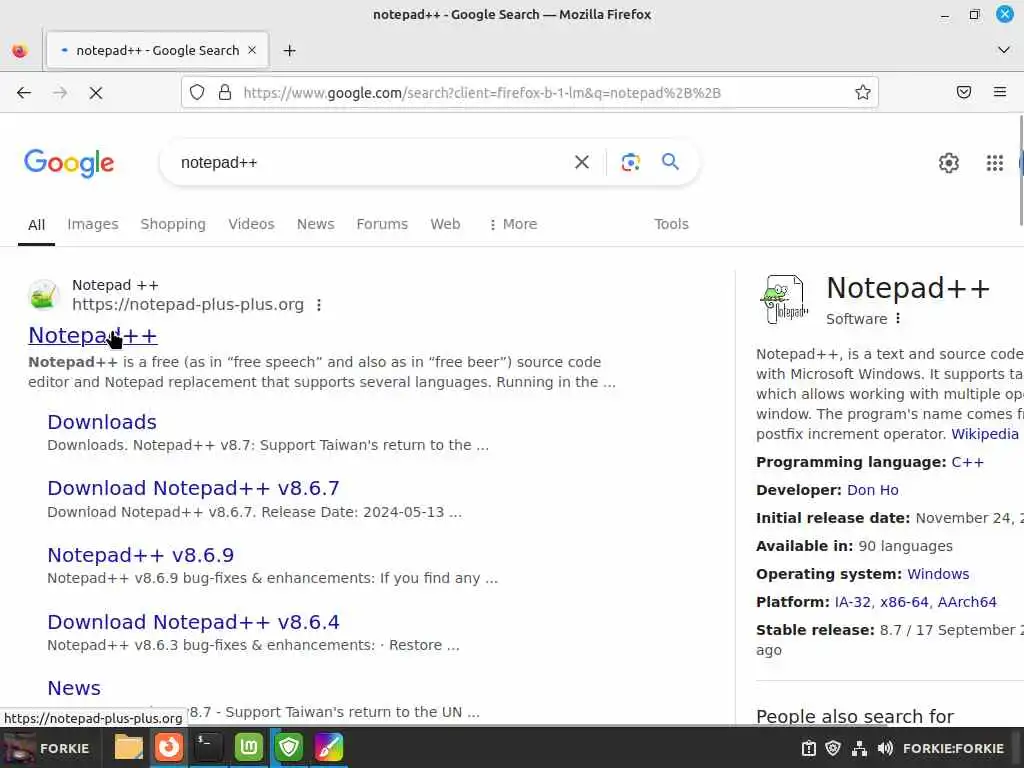Expand the More search filters menu
Image resolution: width=1024 pixels, height=768 pixels.
(x=513, y=224)
